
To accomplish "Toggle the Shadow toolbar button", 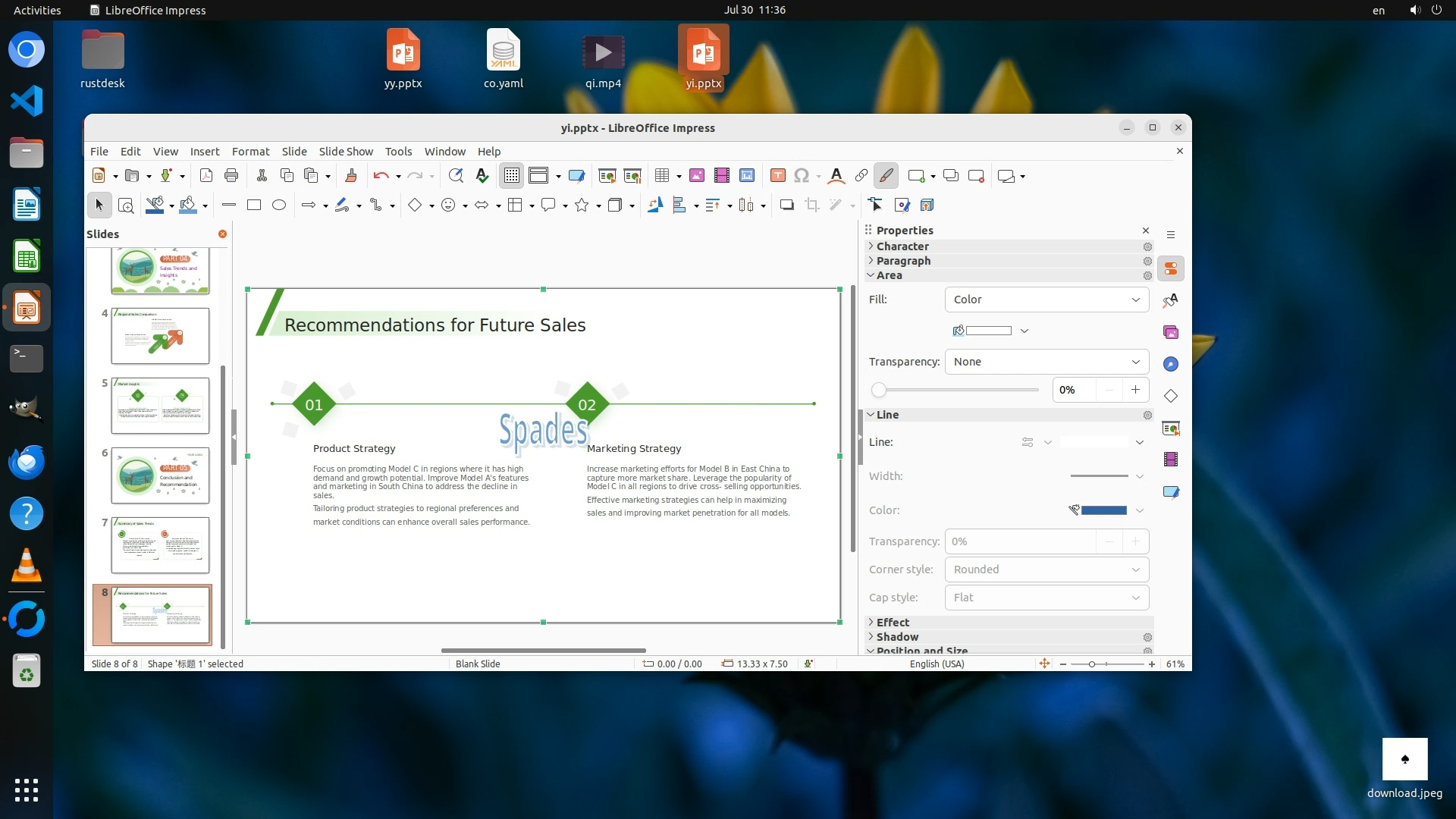I will pos(786,205).
